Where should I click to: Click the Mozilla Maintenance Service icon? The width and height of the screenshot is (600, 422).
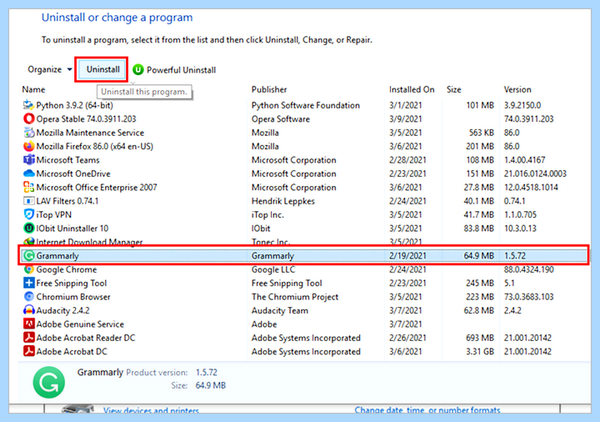[x=29, y=132]
